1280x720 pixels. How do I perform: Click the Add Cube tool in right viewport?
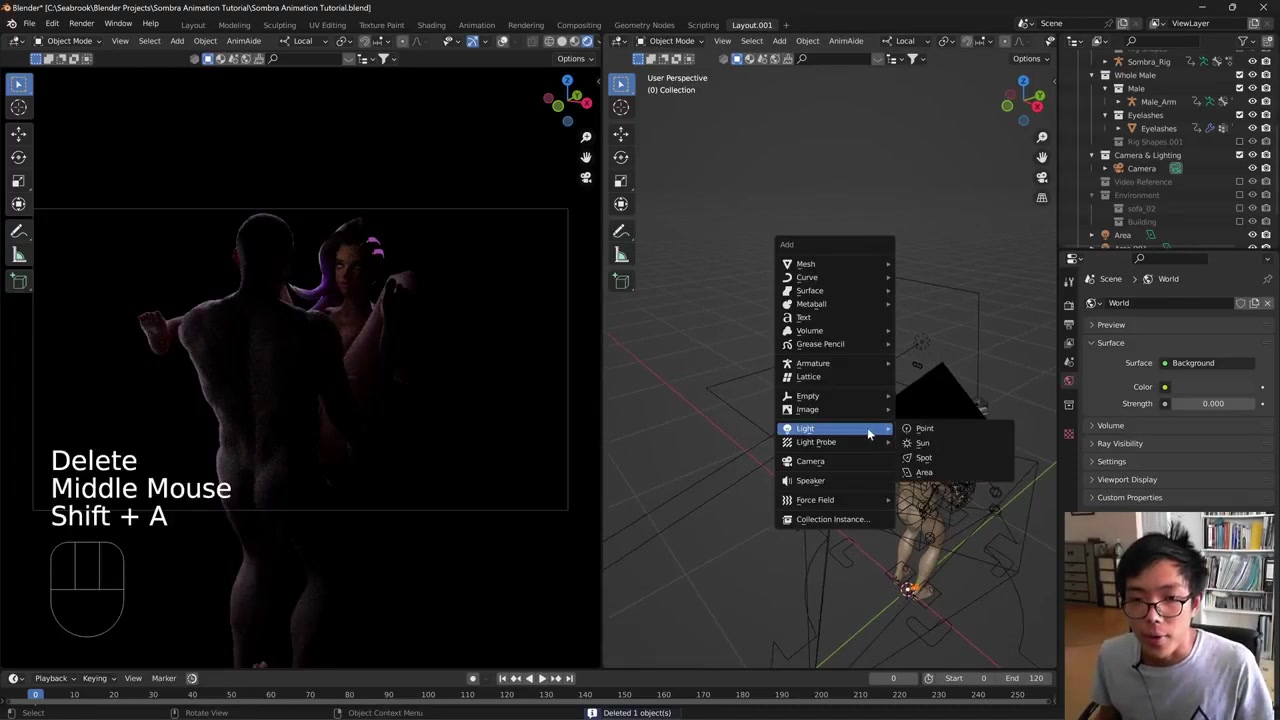[x=621, y=281]
